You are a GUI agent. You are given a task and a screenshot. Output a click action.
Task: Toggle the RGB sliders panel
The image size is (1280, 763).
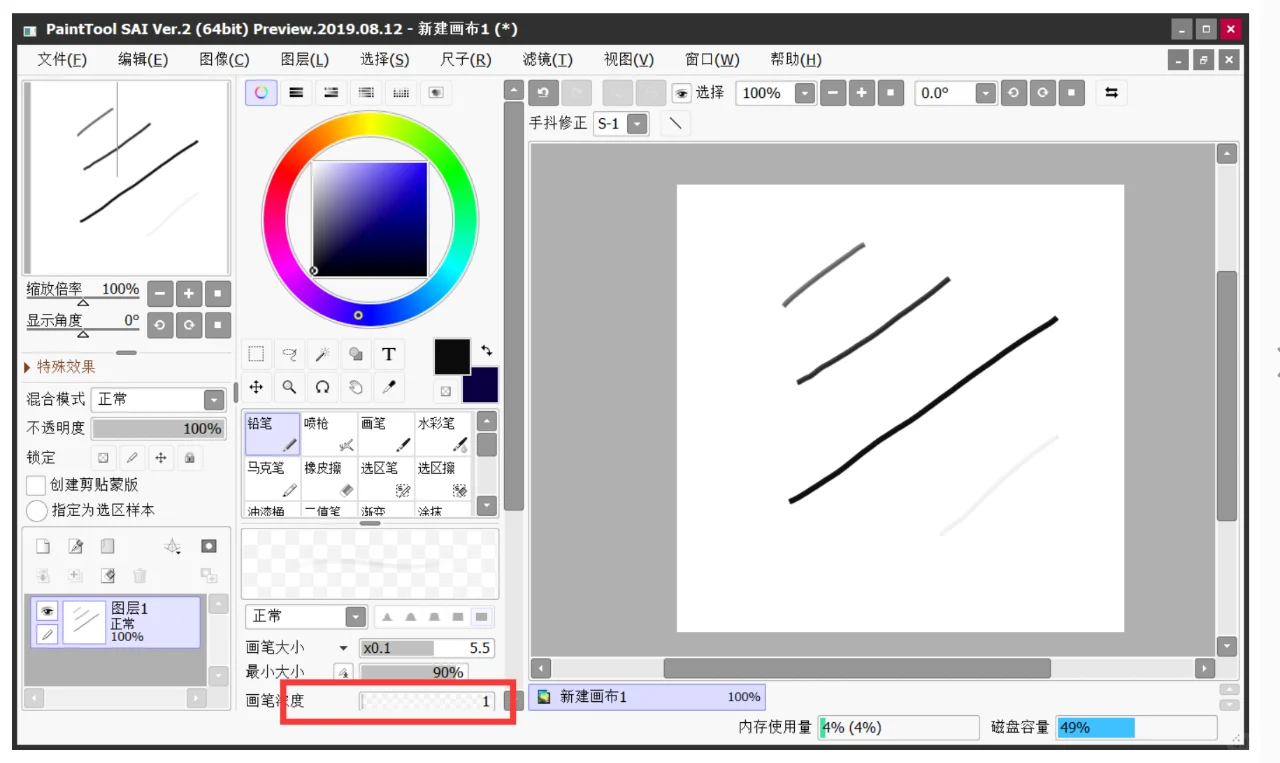pyautogui.click(x=296, y=92)
